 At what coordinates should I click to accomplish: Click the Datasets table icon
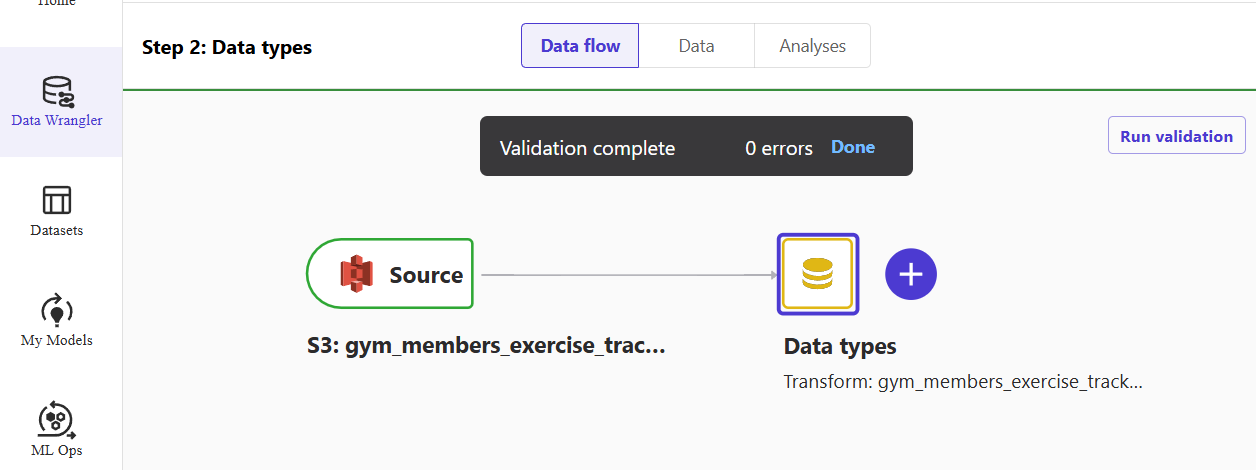[x=57, y=200]
